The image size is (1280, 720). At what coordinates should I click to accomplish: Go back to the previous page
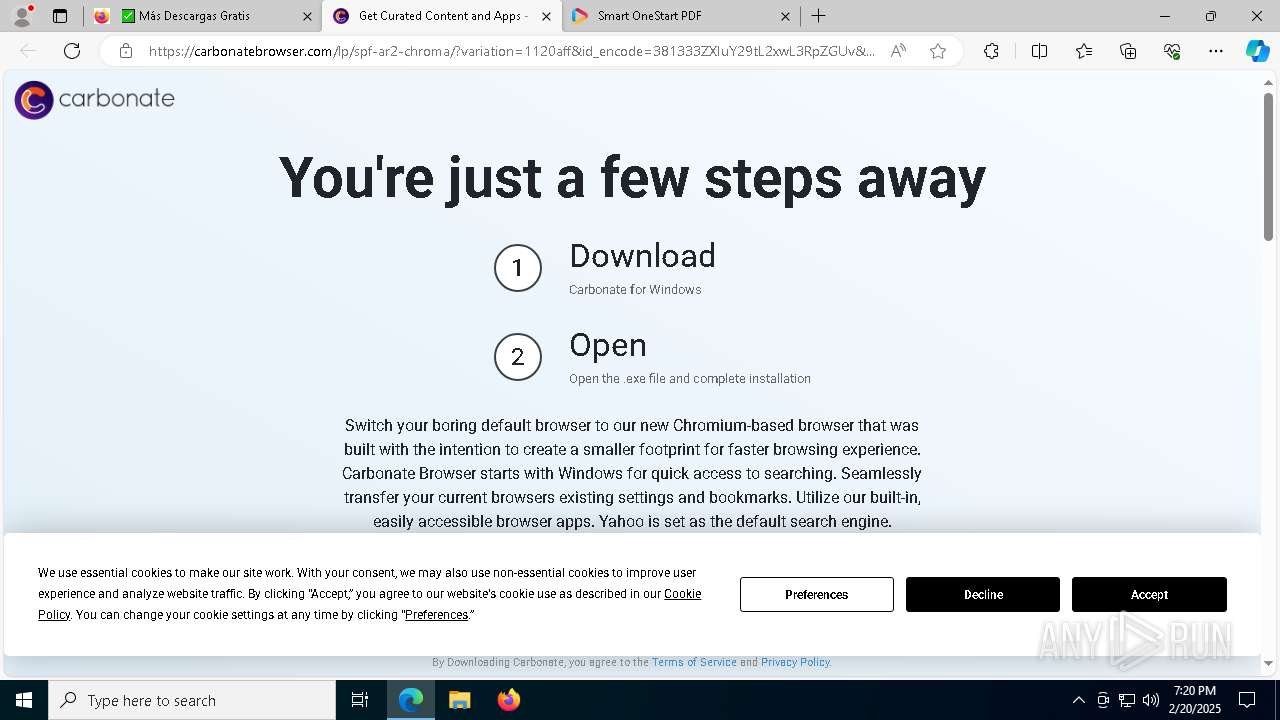[x=28, y=51]
